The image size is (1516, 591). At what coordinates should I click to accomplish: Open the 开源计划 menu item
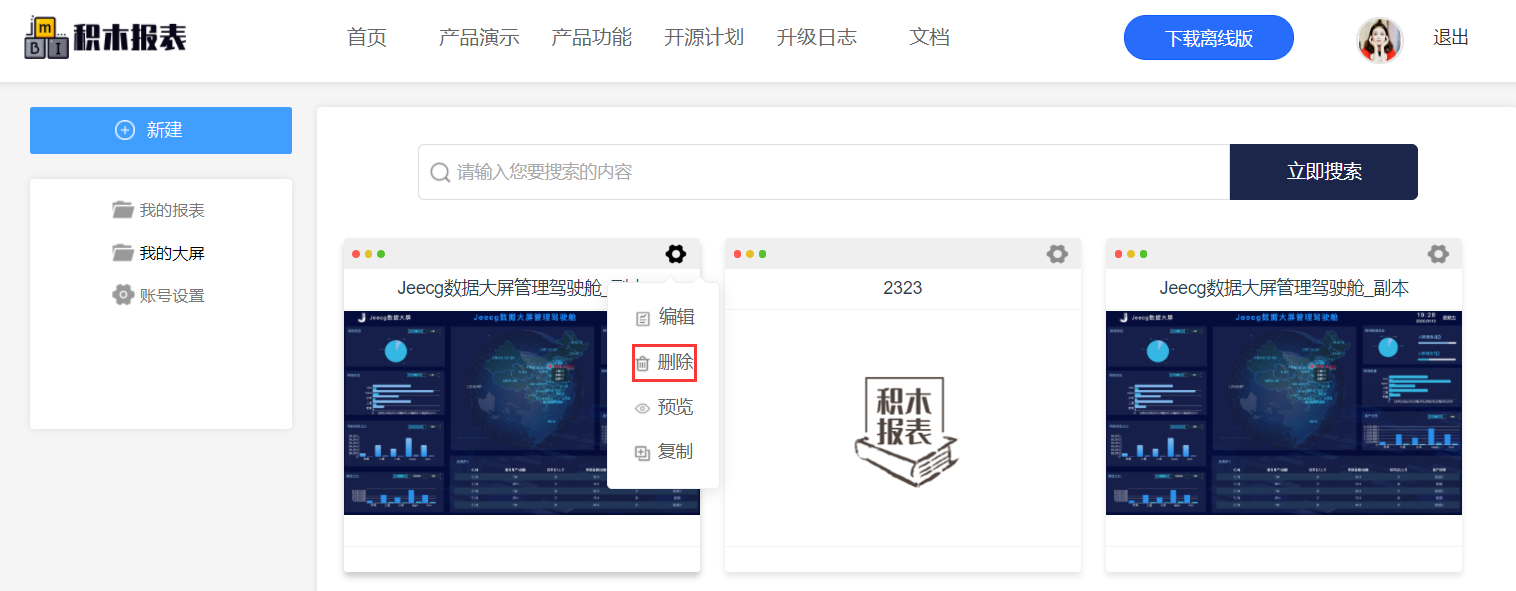tap(704, 38)
